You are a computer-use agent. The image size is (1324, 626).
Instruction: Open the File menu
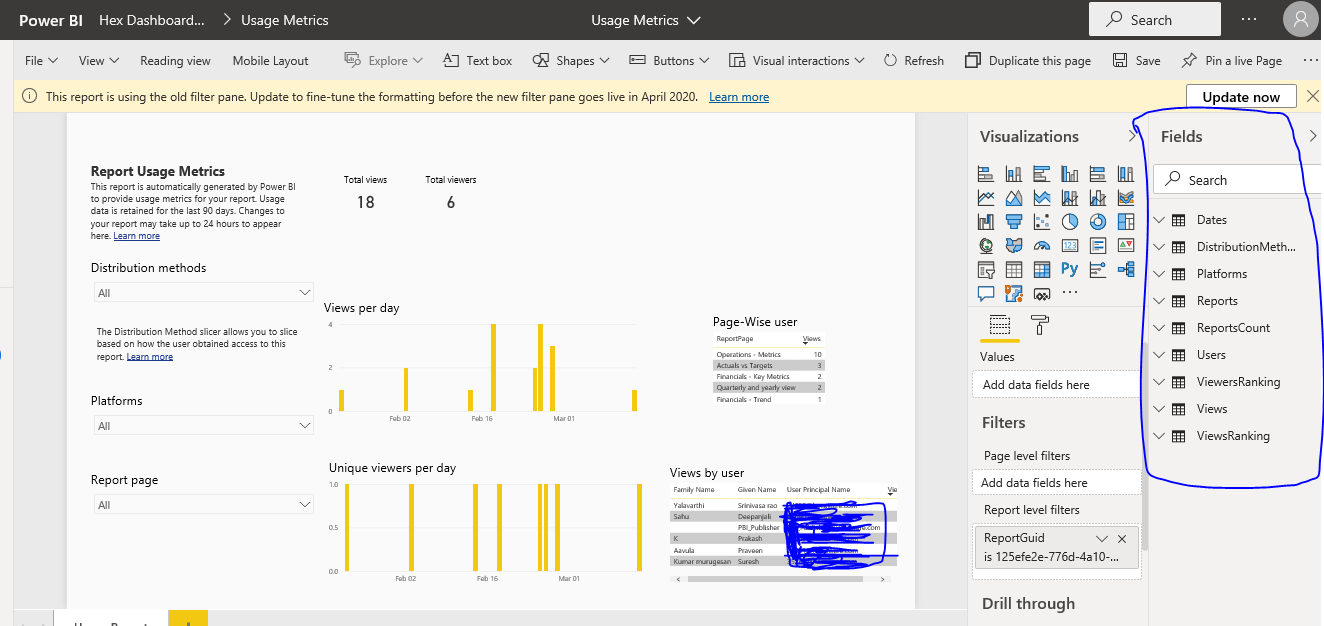41,61
